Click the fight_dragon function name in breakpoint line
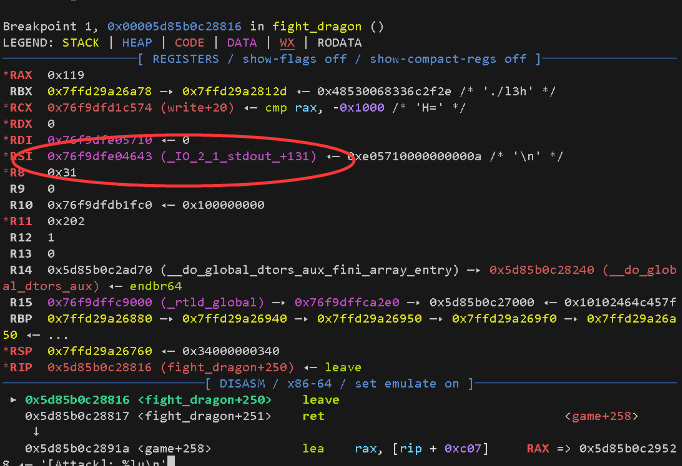Viewport: 682px width, 466px height. [317, 27]
